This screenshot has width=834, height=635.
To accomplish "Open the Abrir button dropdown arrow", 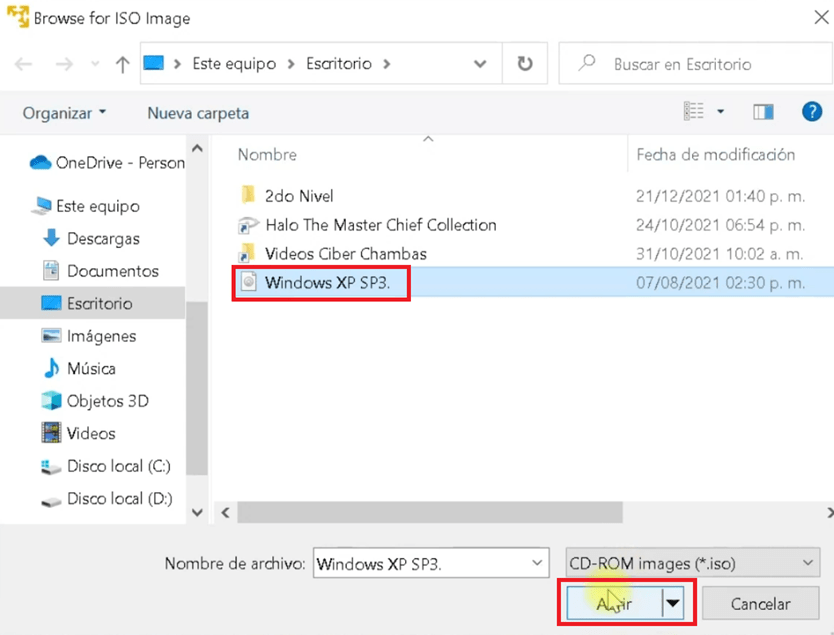I will pyautogui.click(x=673, y=604).
